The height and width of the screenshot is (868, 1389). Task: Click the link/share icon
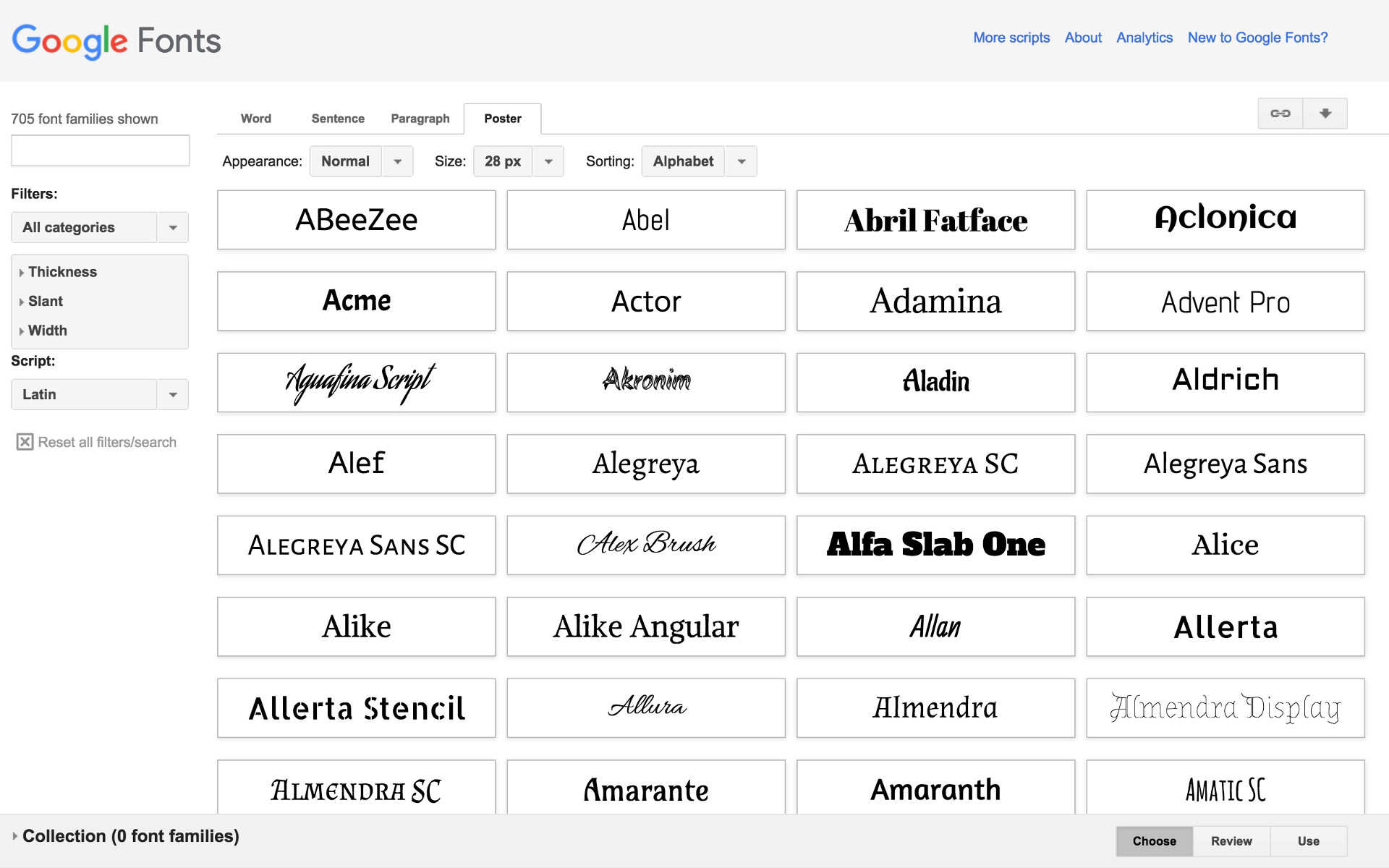(x=1280, y=114)
